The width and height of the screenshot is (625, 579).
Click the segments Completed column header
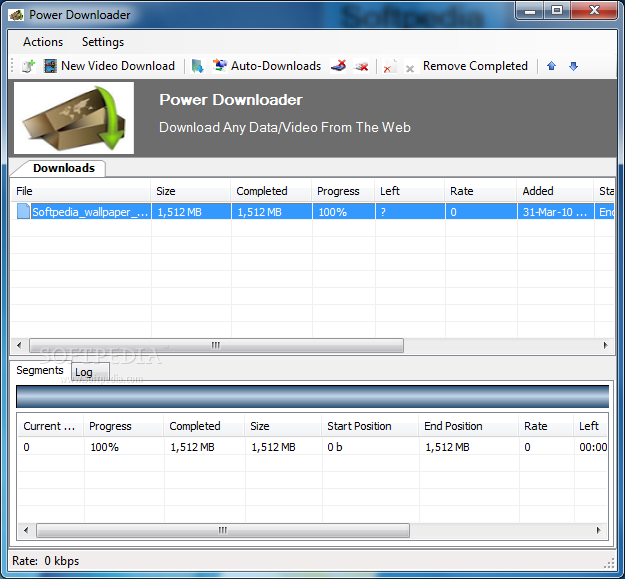click(x=204, y=426)
